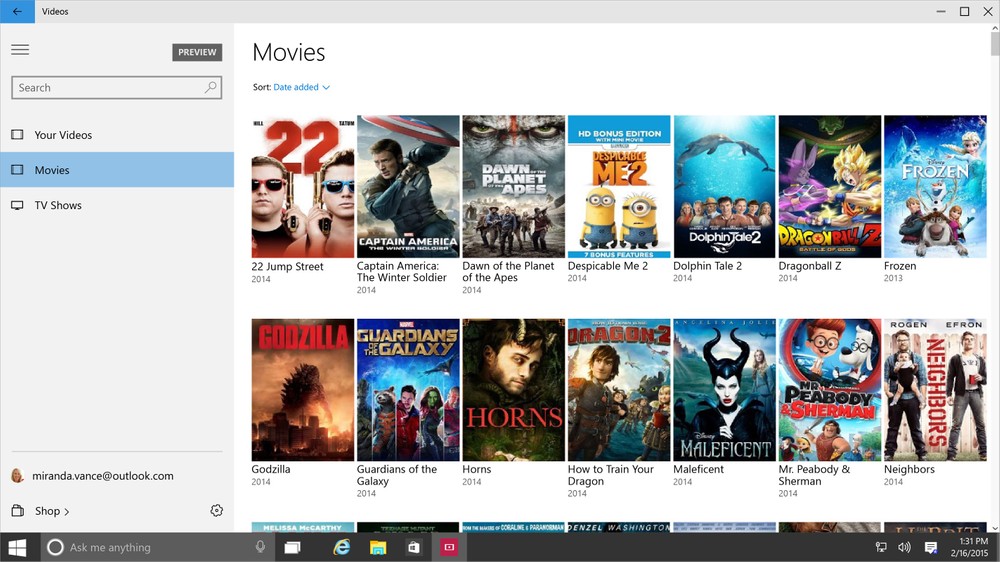
Task: Open the Action Center notifications icon
Action: coord(930,547)
